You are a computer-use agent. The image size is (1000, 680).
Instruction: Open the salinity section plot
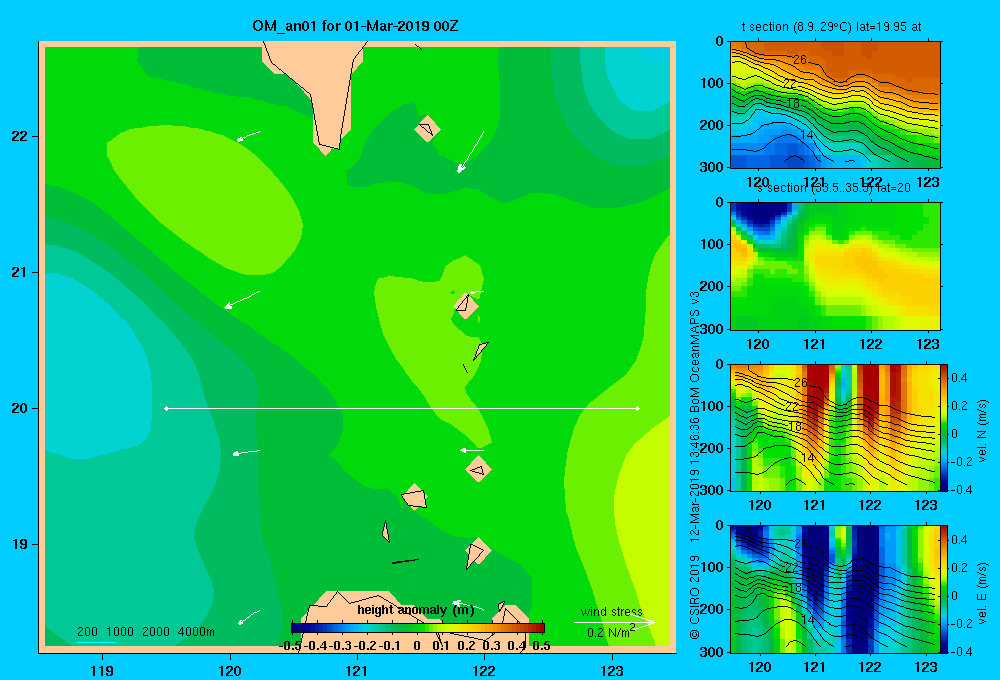tap(835, 266)
